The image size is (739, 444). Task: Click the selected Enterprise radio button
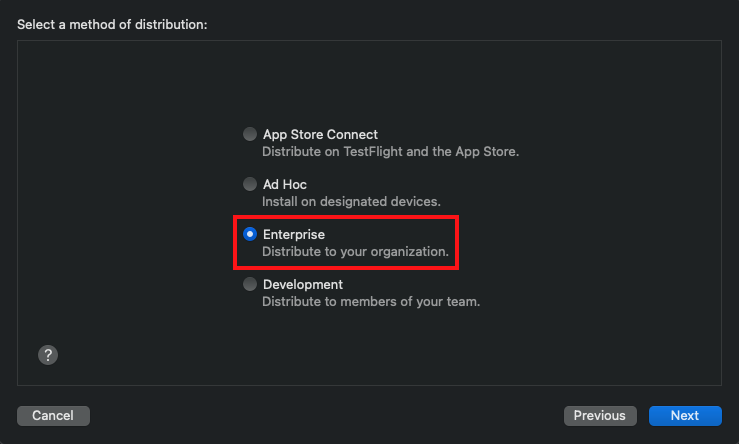pos(250,234)
